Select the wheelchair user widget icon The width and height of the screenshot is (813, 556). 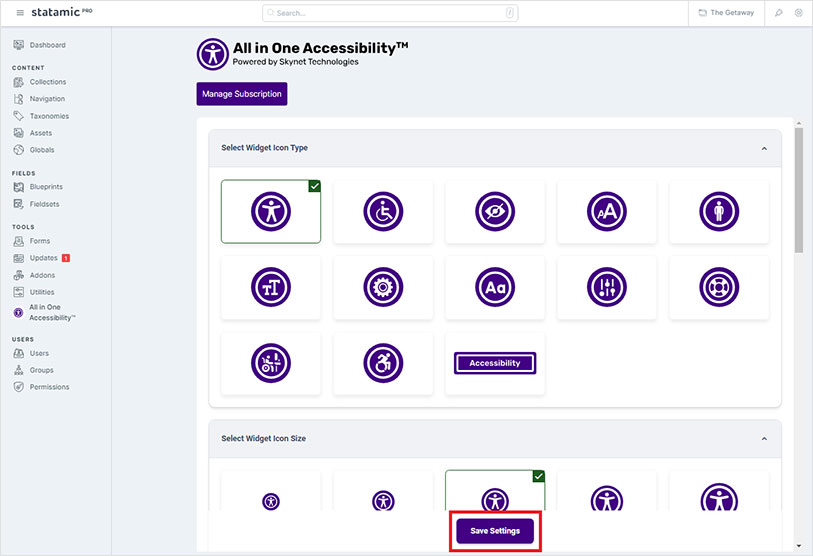383,212
